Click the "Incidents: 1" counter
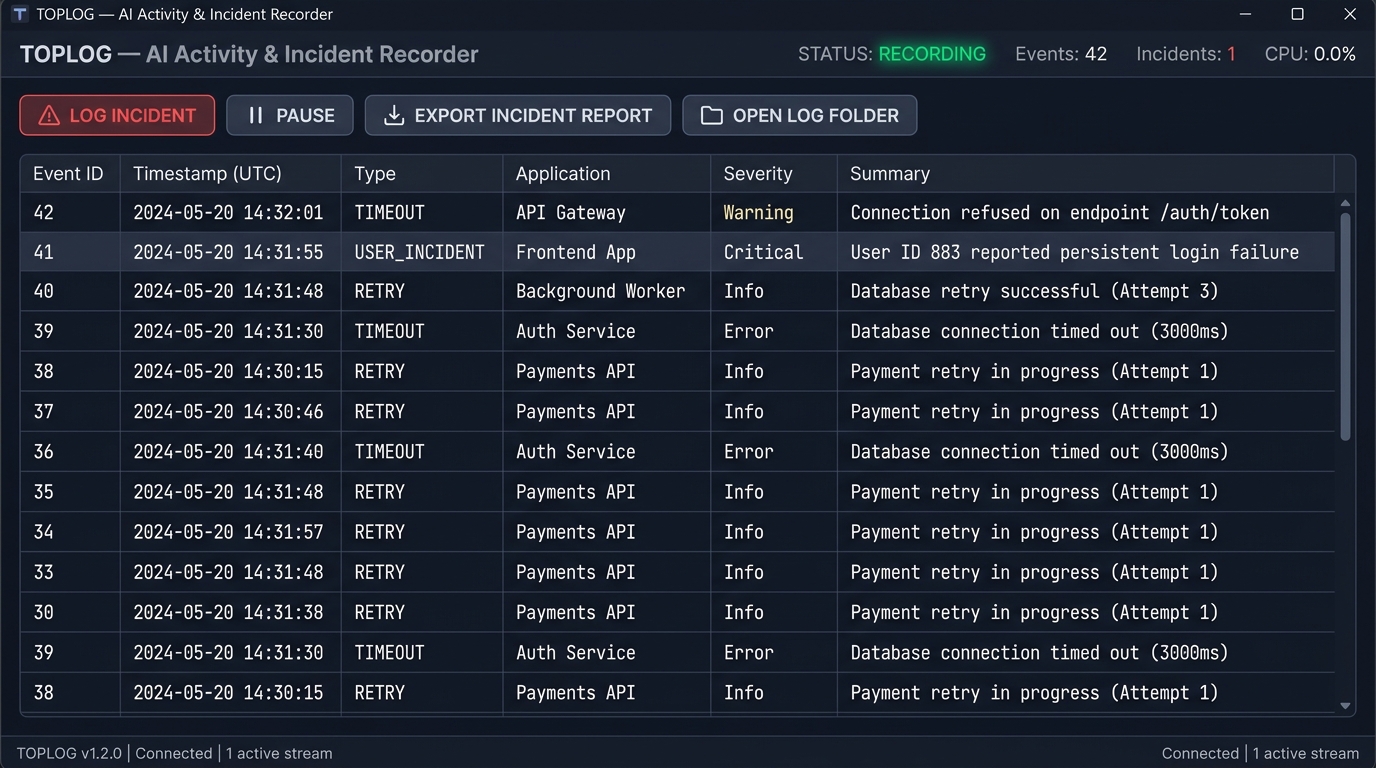 [1186, 54]
